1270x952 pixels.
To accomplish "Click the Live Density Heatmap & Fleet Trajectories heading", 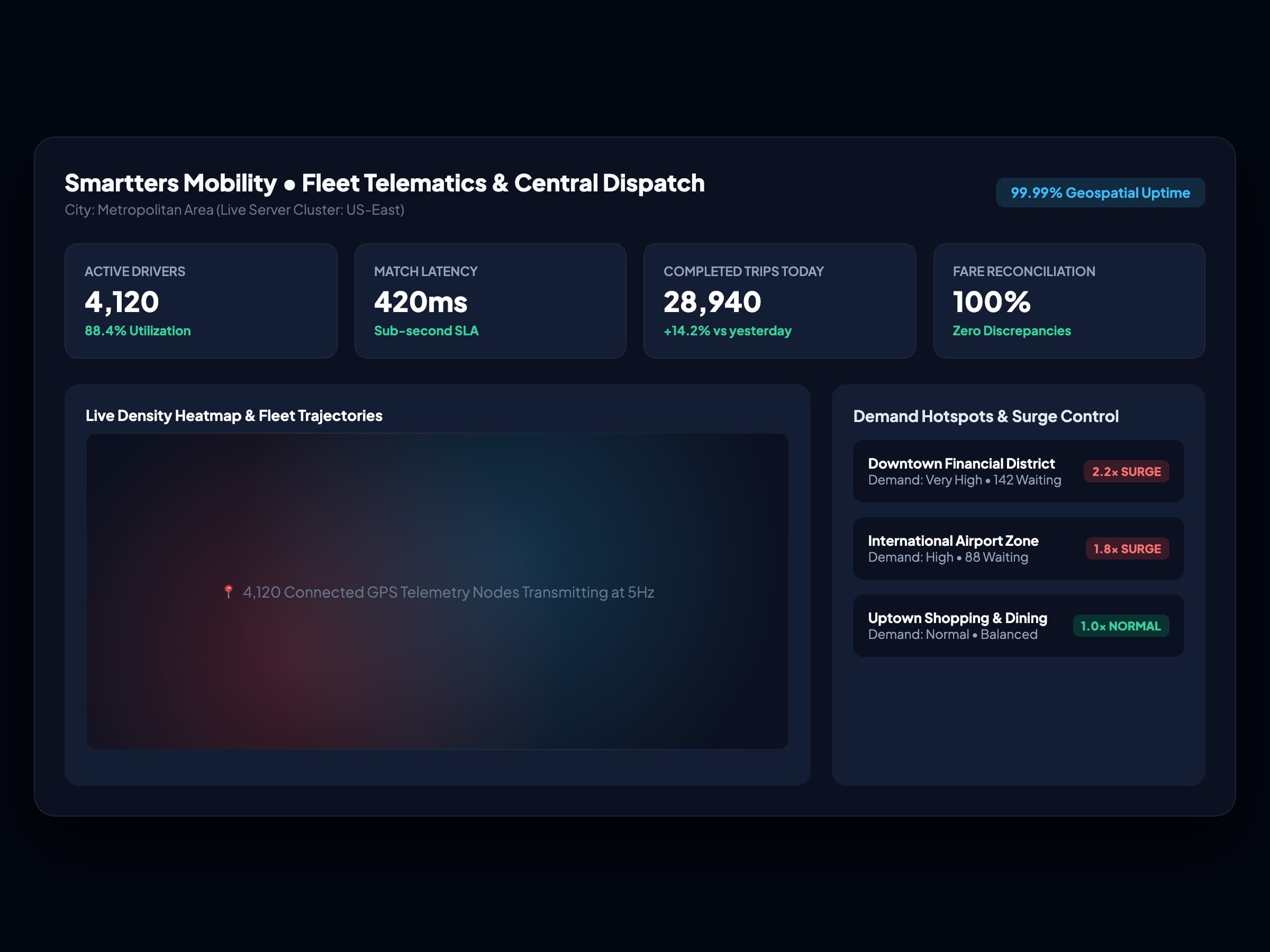I will (x=234, y=416).
